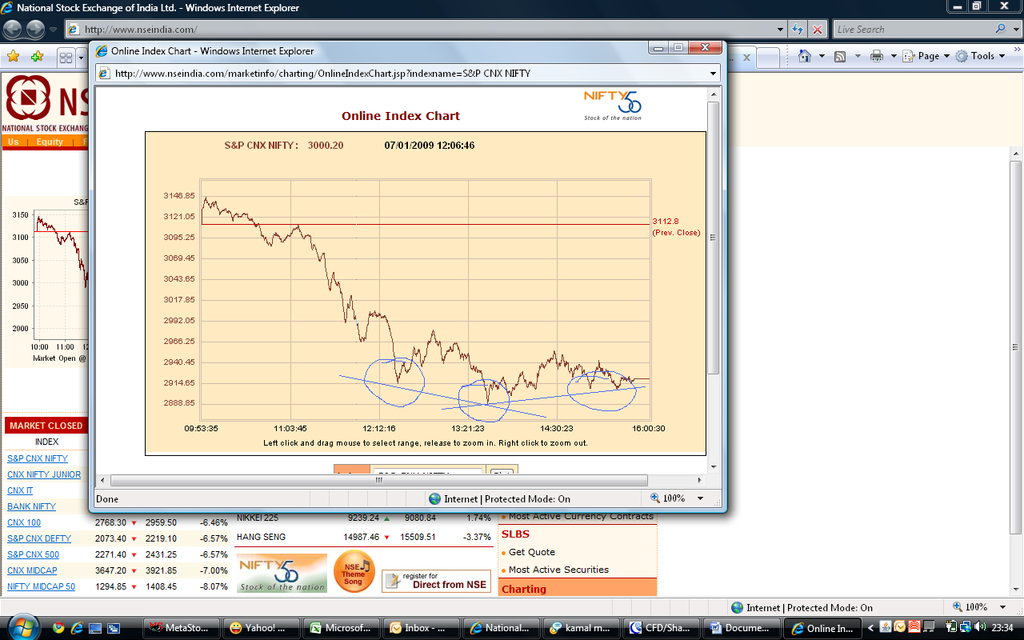This screenshot has width=1024, height=640.
Task: Click the Home icon in command bar
Action: pos(804,56)
